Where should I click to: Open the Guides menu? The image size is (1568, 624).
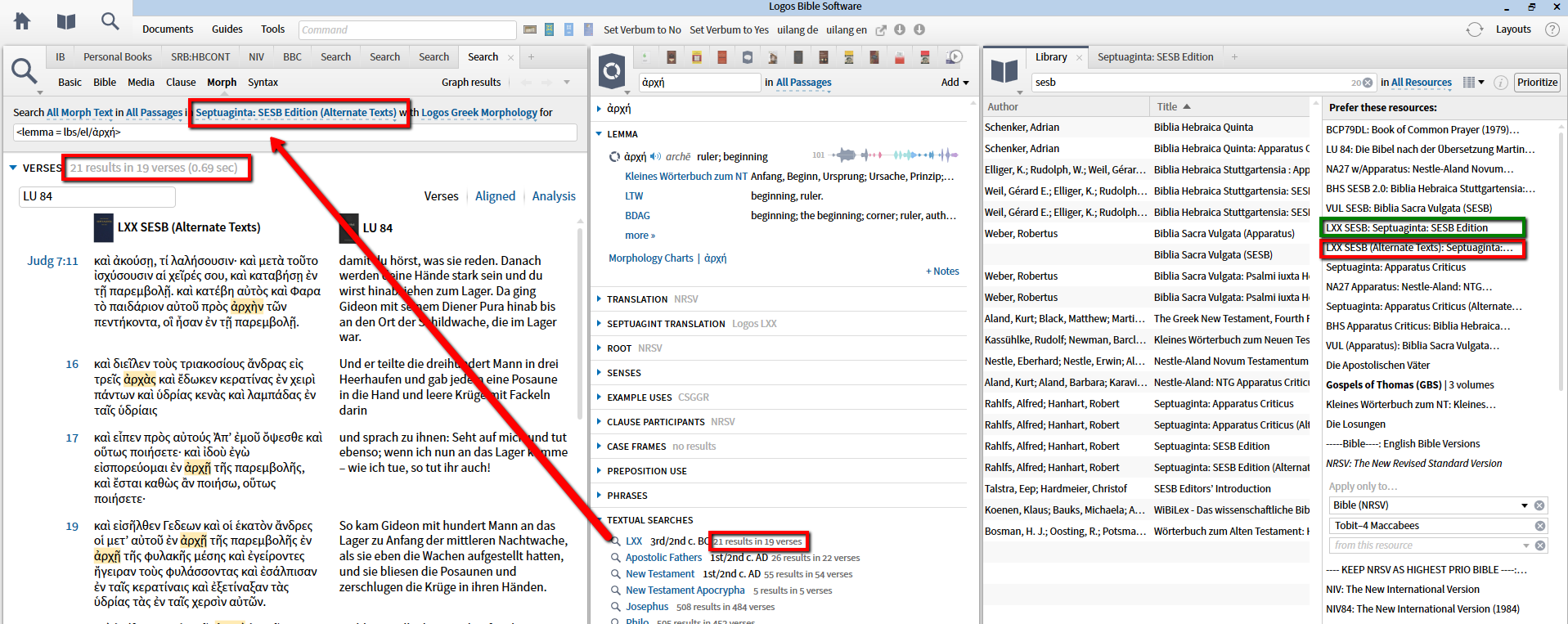coord(227,29)
